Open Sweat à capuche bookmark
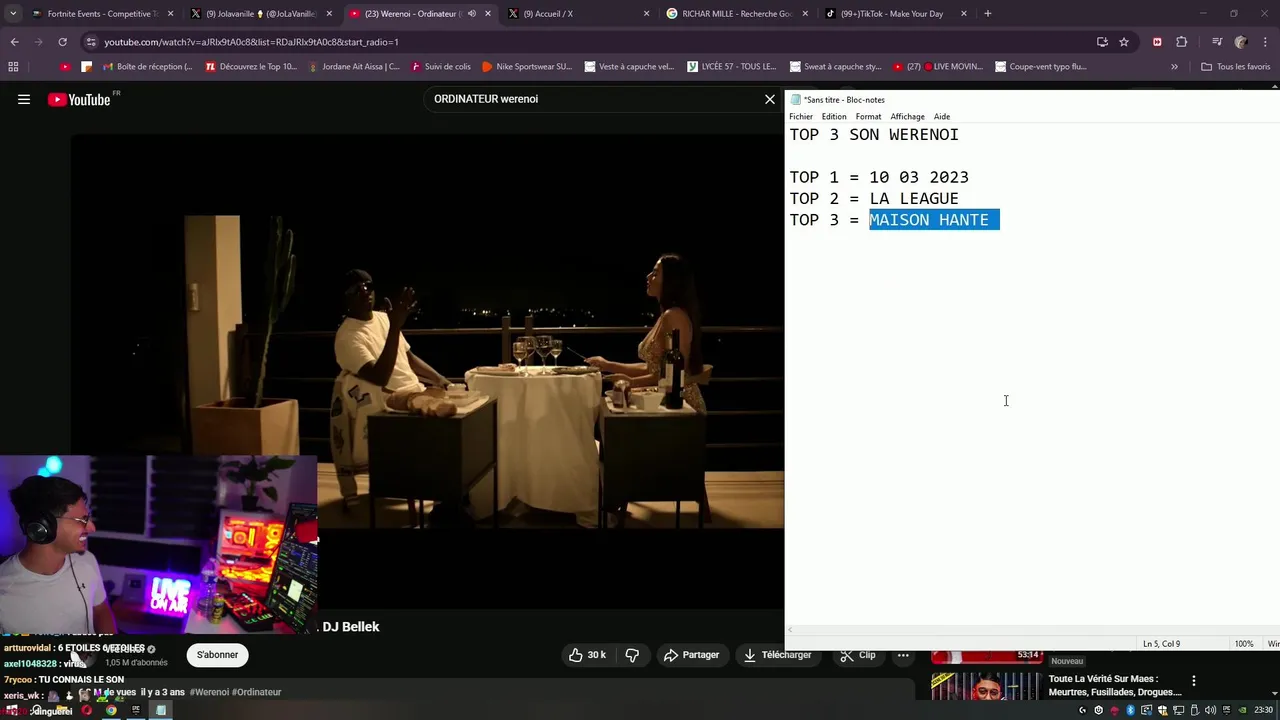1280x720 pixels. coord(836,67)
